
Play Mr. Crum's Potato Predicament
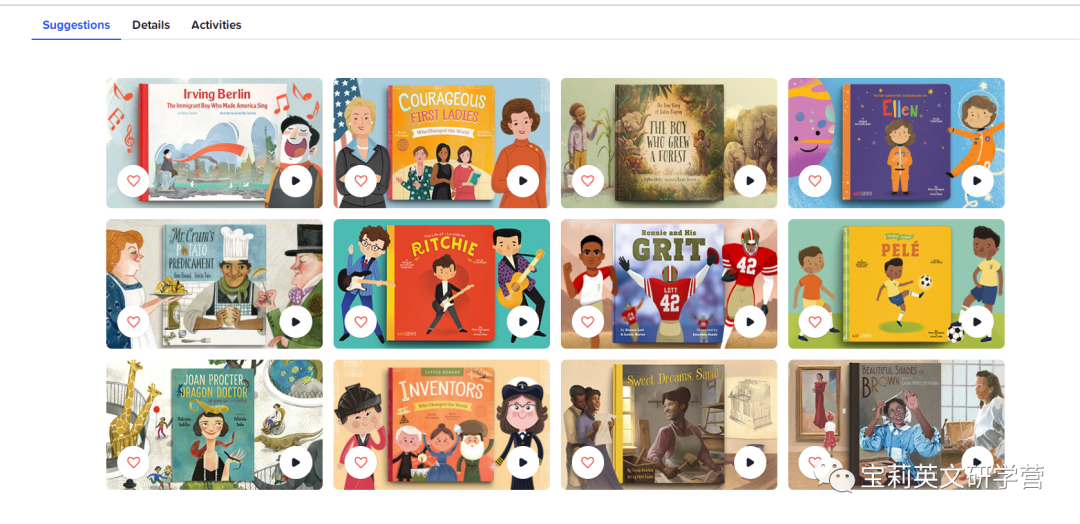295,322
